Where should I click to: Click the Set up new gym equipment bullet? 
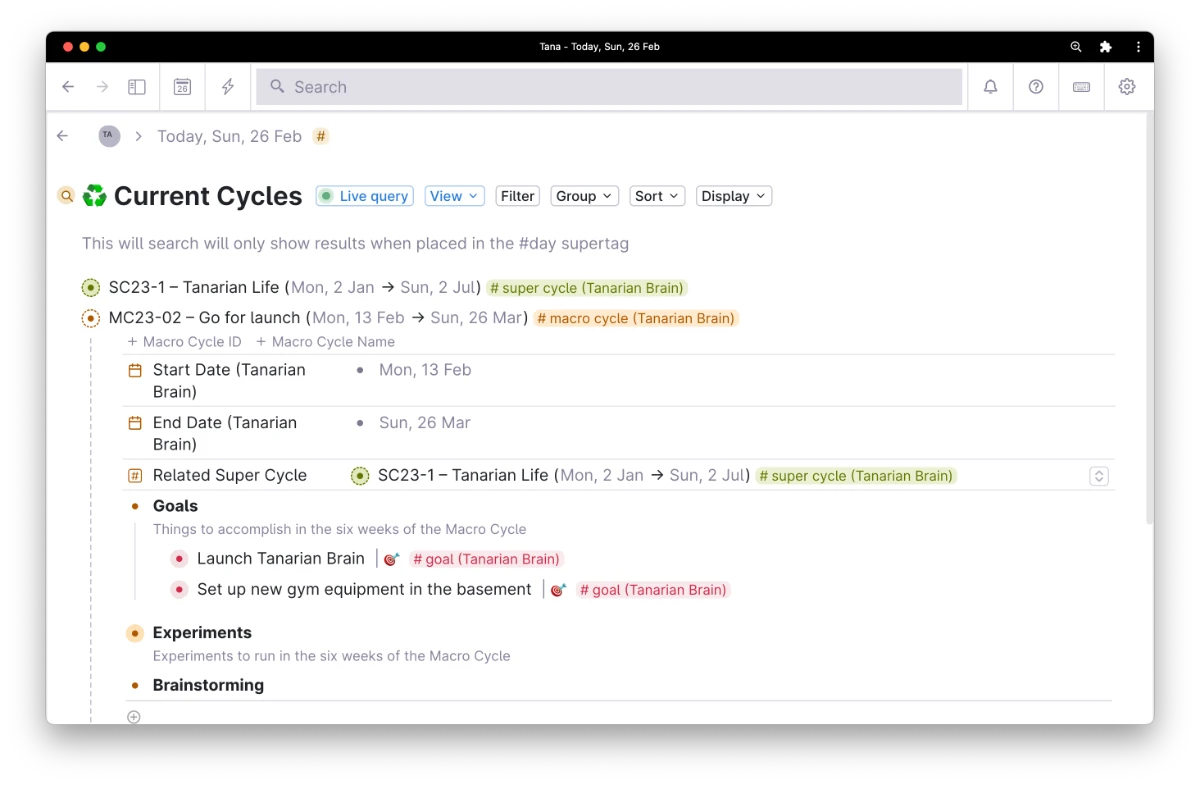[179, 590]
